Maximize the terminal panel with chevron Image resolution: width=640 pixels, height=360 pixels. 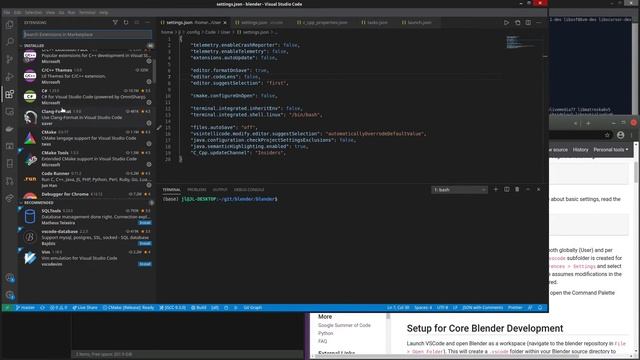coord(528,189)
